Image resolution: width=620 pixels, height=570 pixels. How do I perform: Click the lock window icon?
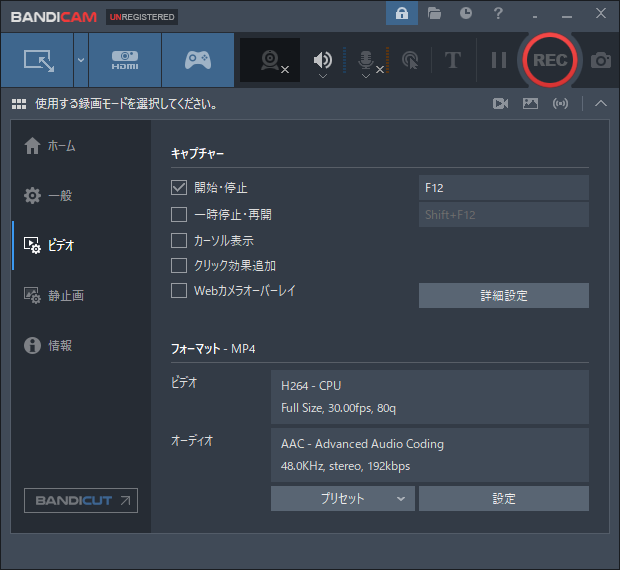[x=402, y=13]
